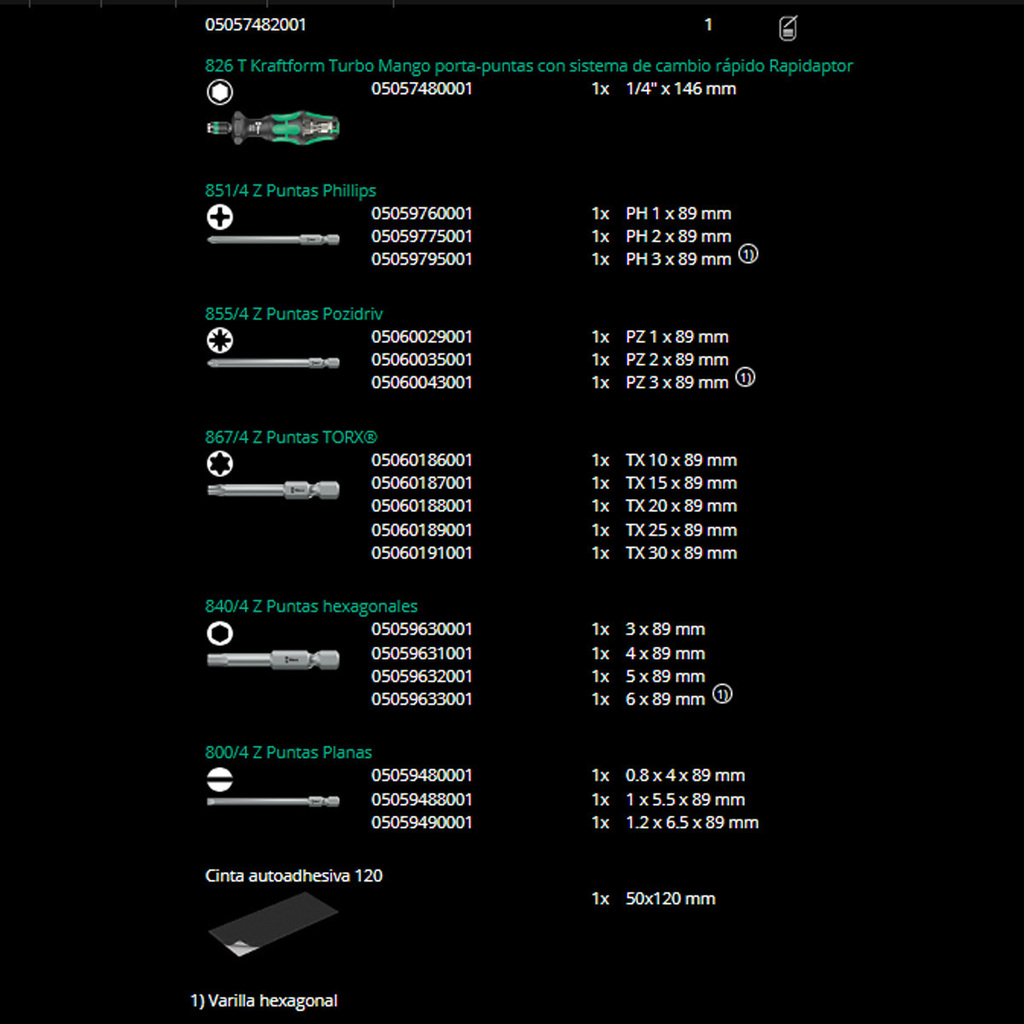Click the TX 25 x 89 mm size
1024x1024 pixels.
(681, 530)
